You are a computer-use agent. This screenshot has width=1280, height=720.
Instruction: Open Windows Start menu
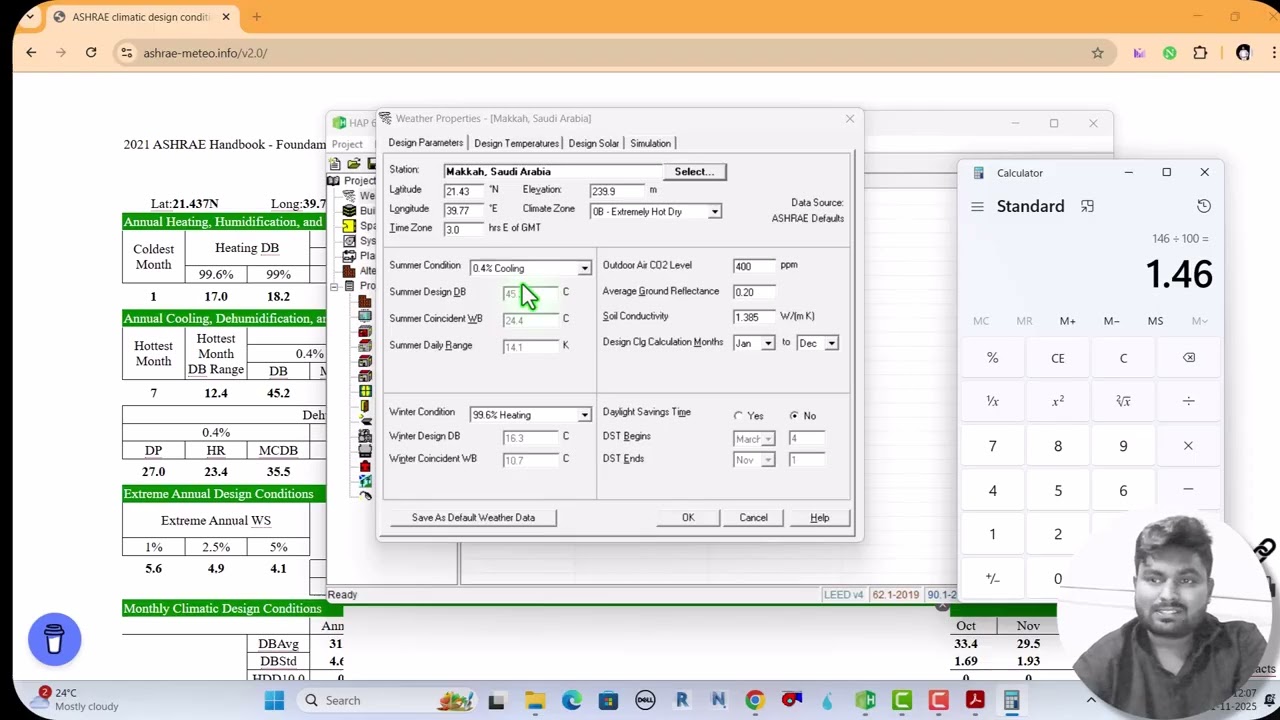click(274, 700)
